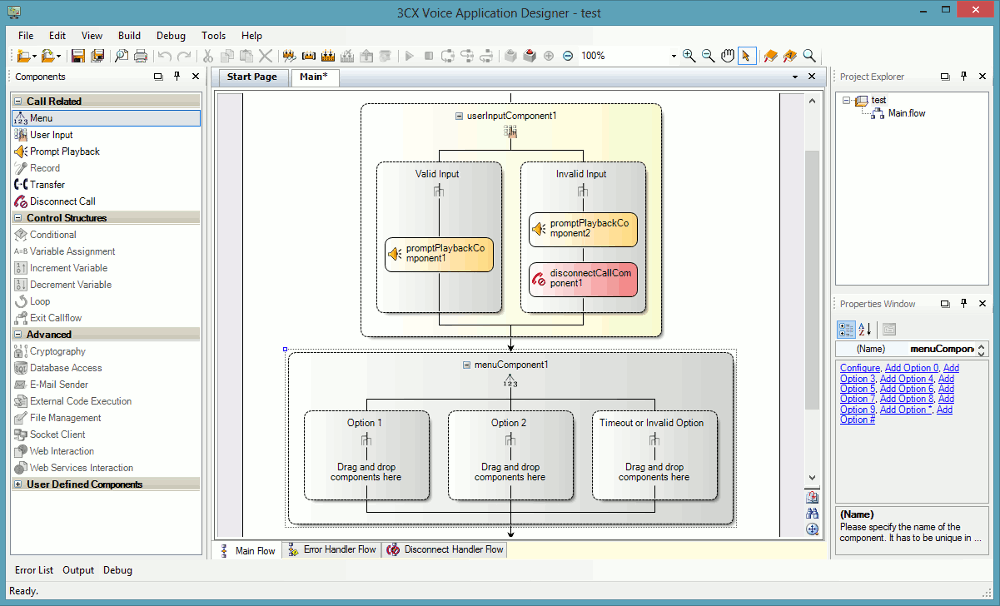
Task: Click the Zoom In magnifier icon
Action: pos(689,56)
